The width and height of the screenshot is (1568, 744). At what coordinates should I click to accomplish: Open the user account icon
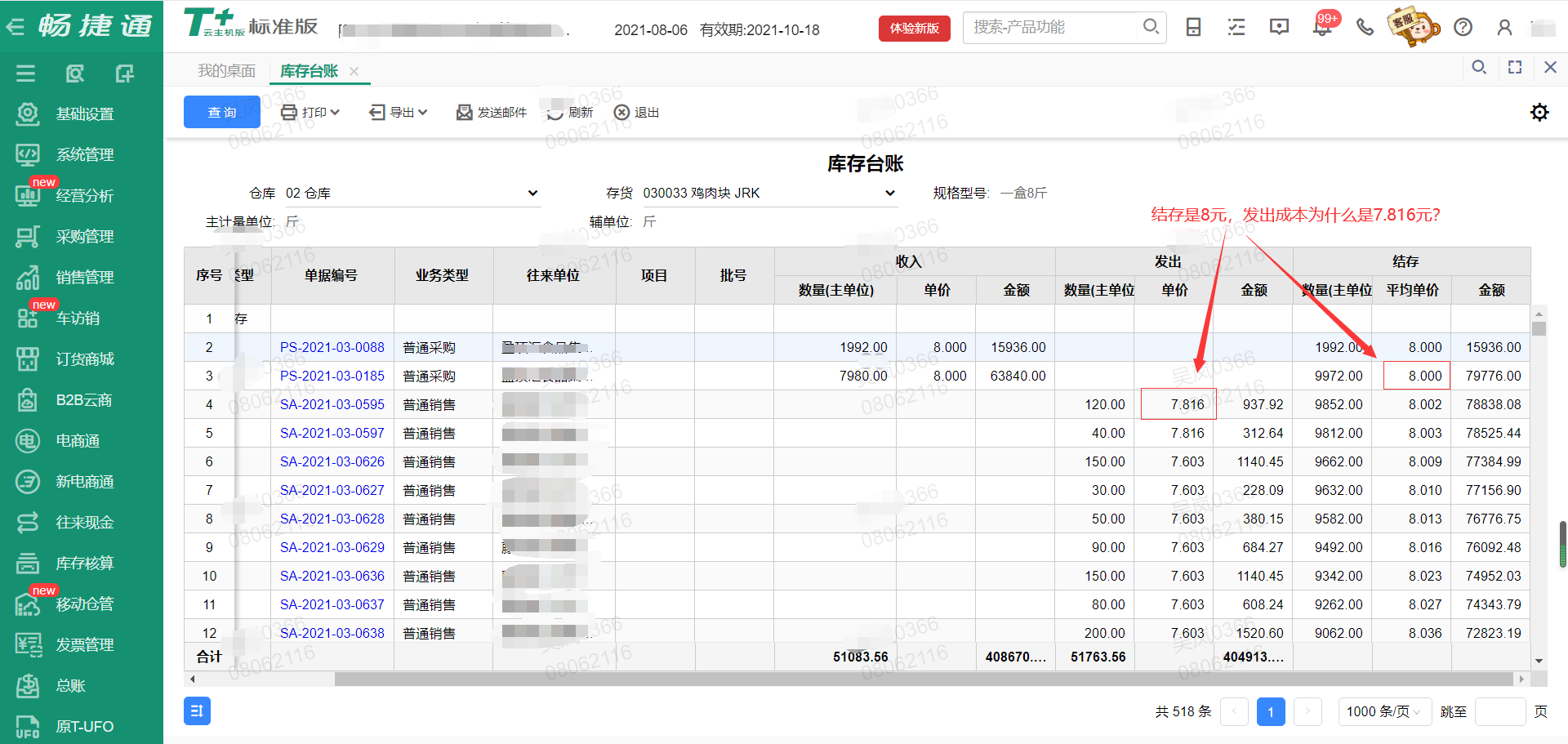(x=1504, y=27)
